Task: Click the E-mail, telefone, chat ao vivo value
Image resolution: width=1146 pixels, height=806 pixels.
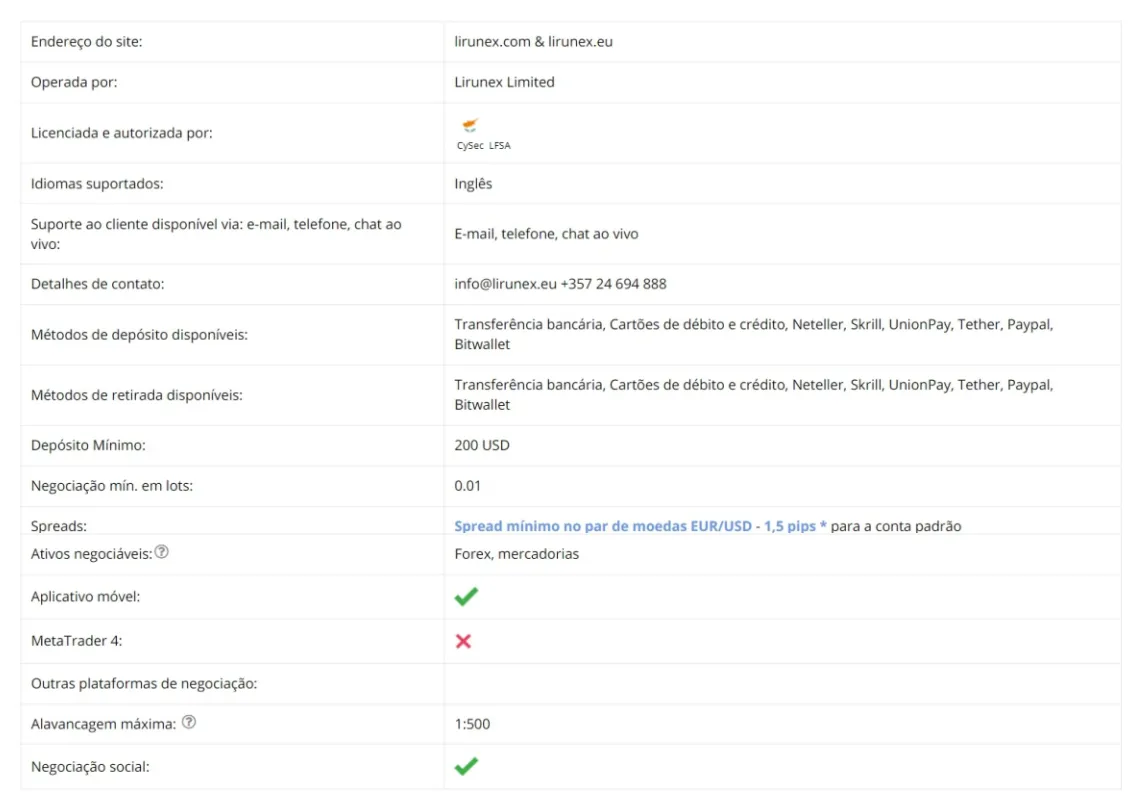Action: 547,234
